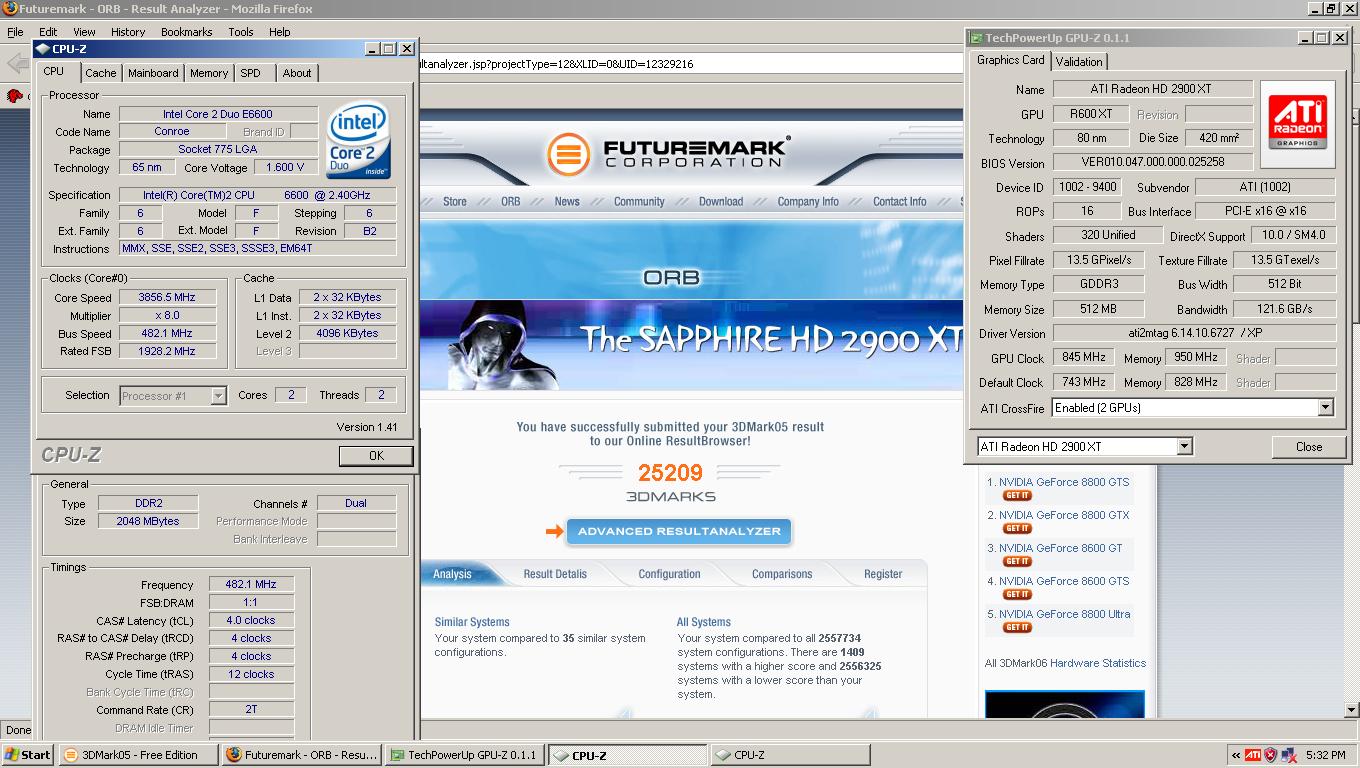Viewport: 1360px width, 768px height.
Task: Open the Comparisons tab on Futuremark page
Action: [x=782, y=574]
